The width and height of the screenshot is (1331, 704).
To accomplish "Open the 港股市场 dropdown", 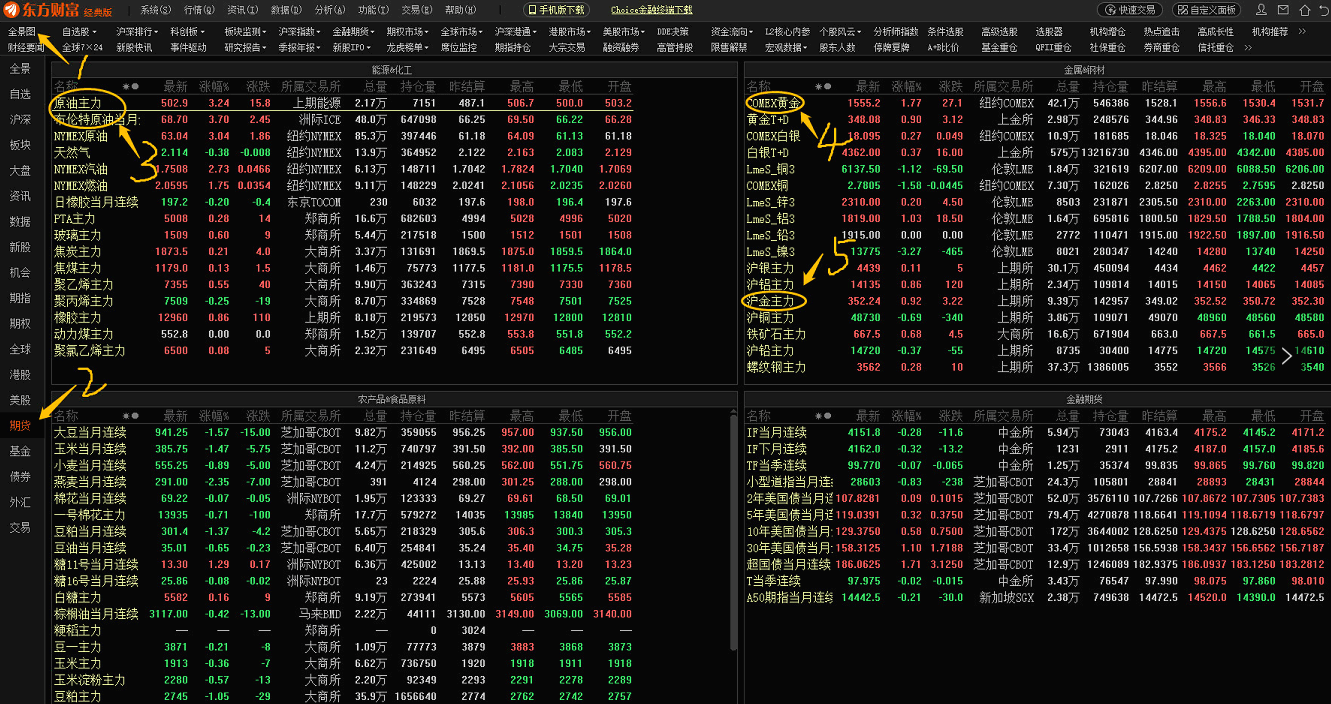I will click(x=569, y=32).
